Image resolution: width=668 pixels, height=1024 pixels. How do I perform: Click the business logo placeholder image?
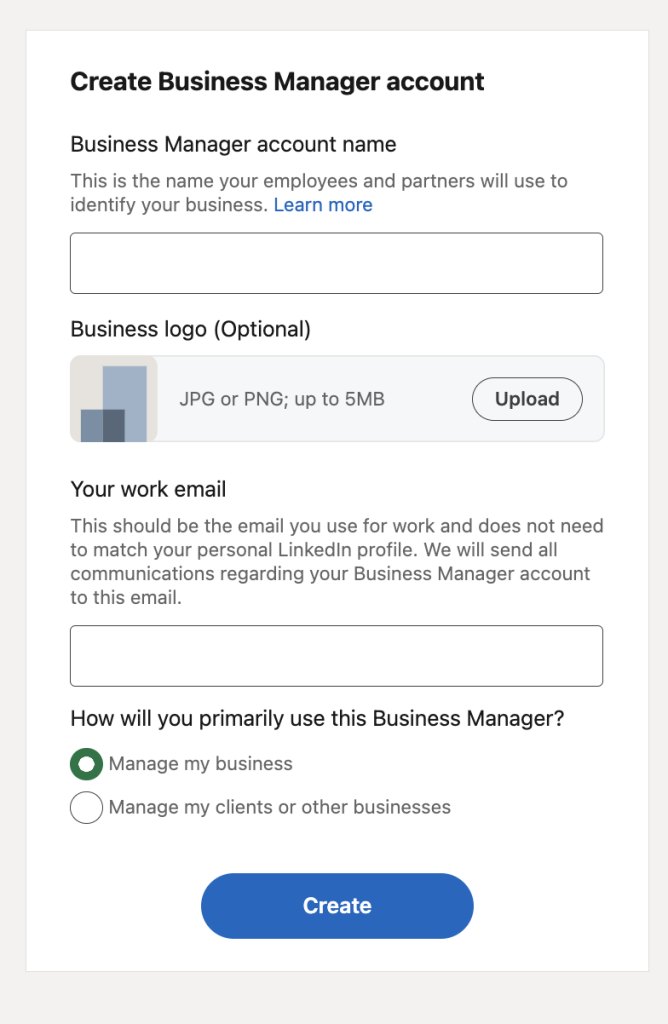(x=113, y=398)
